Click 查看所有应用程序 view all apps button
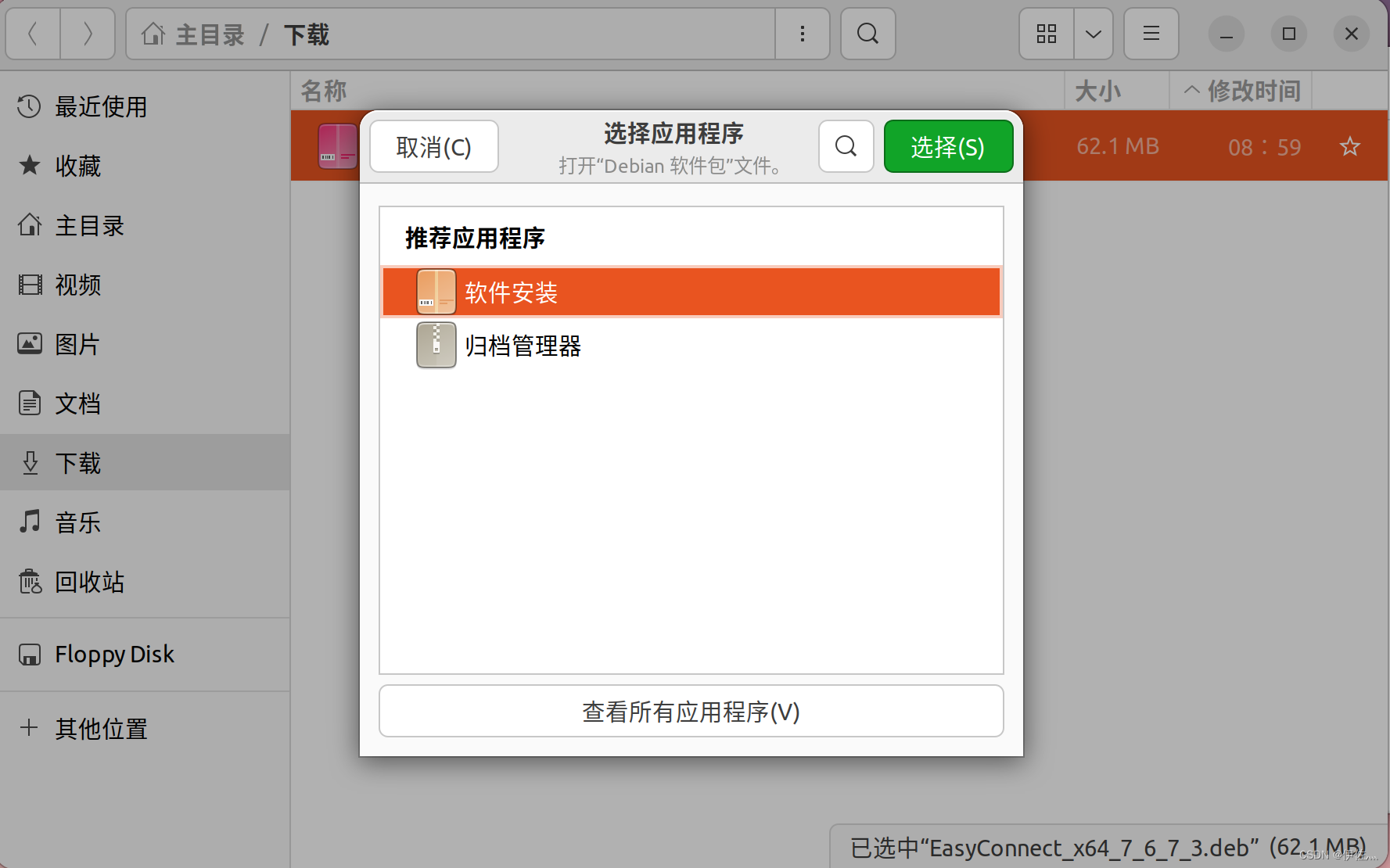The image size is (1390, 868). coord(691,711)
